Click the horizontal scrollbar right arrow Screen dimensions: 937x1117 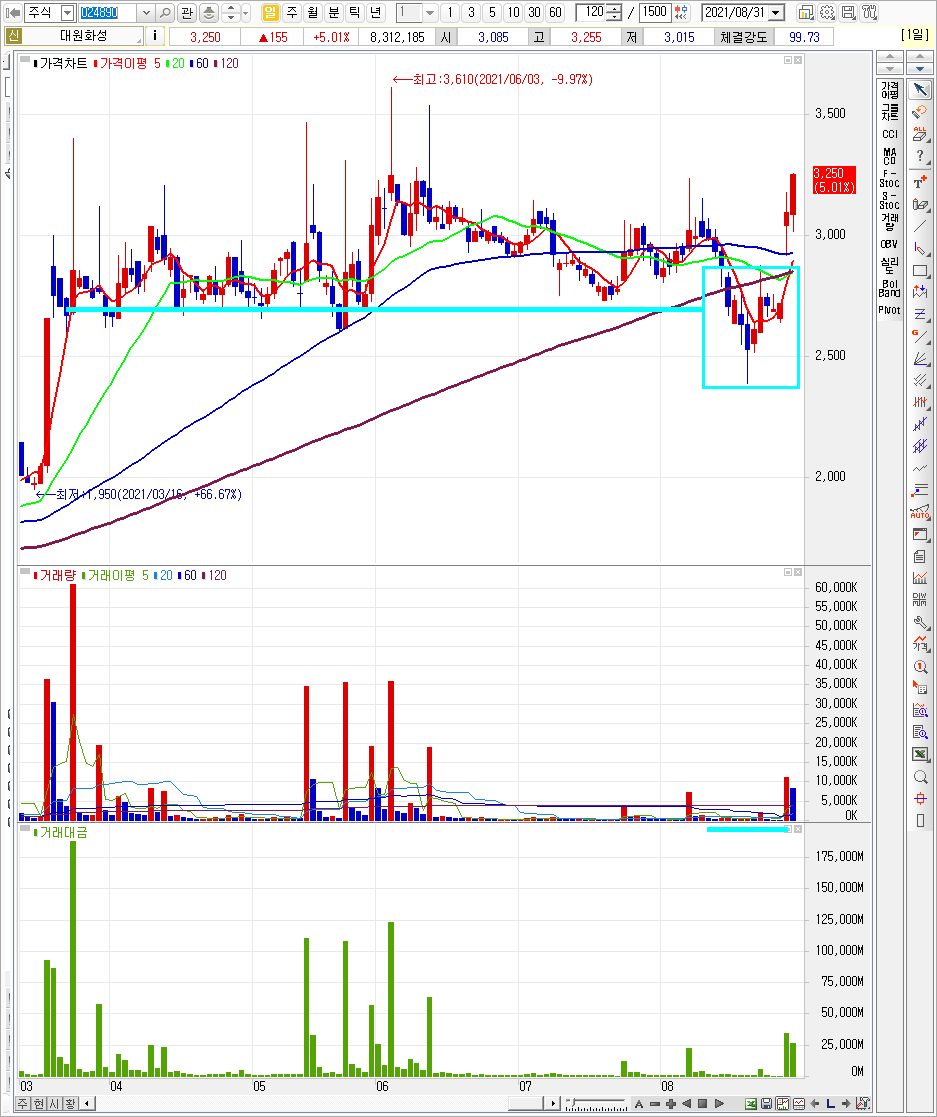(x=554, y=1103)
